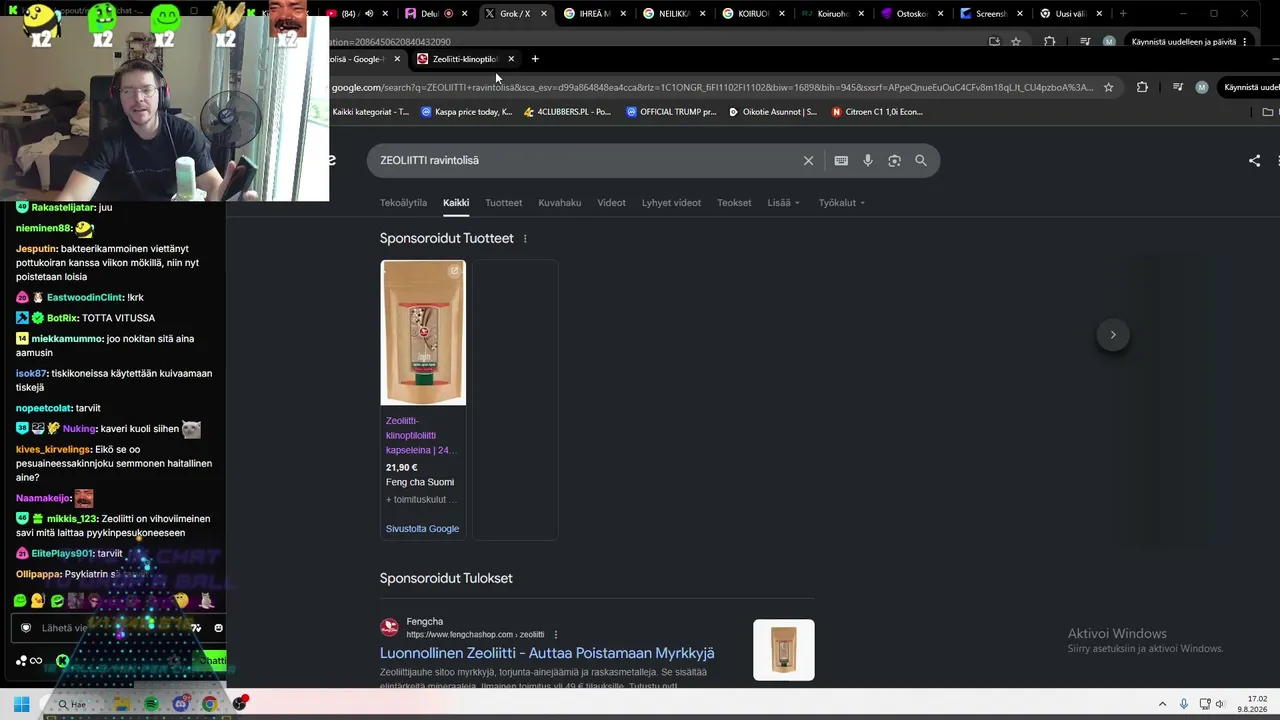Open profile avatar M in front browser toolbar
Viewport: 1280px width, 720px height.
click(x=1201, y=87)
